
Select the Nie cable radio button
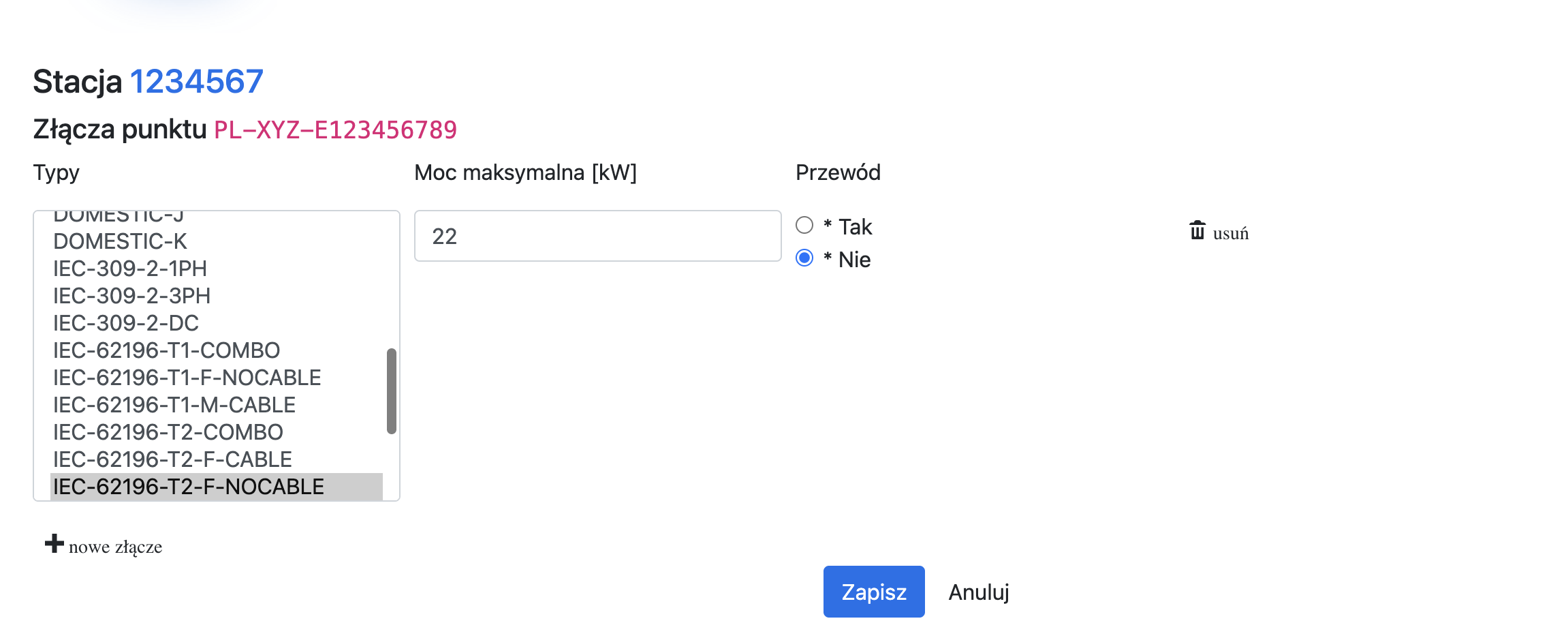804,258
